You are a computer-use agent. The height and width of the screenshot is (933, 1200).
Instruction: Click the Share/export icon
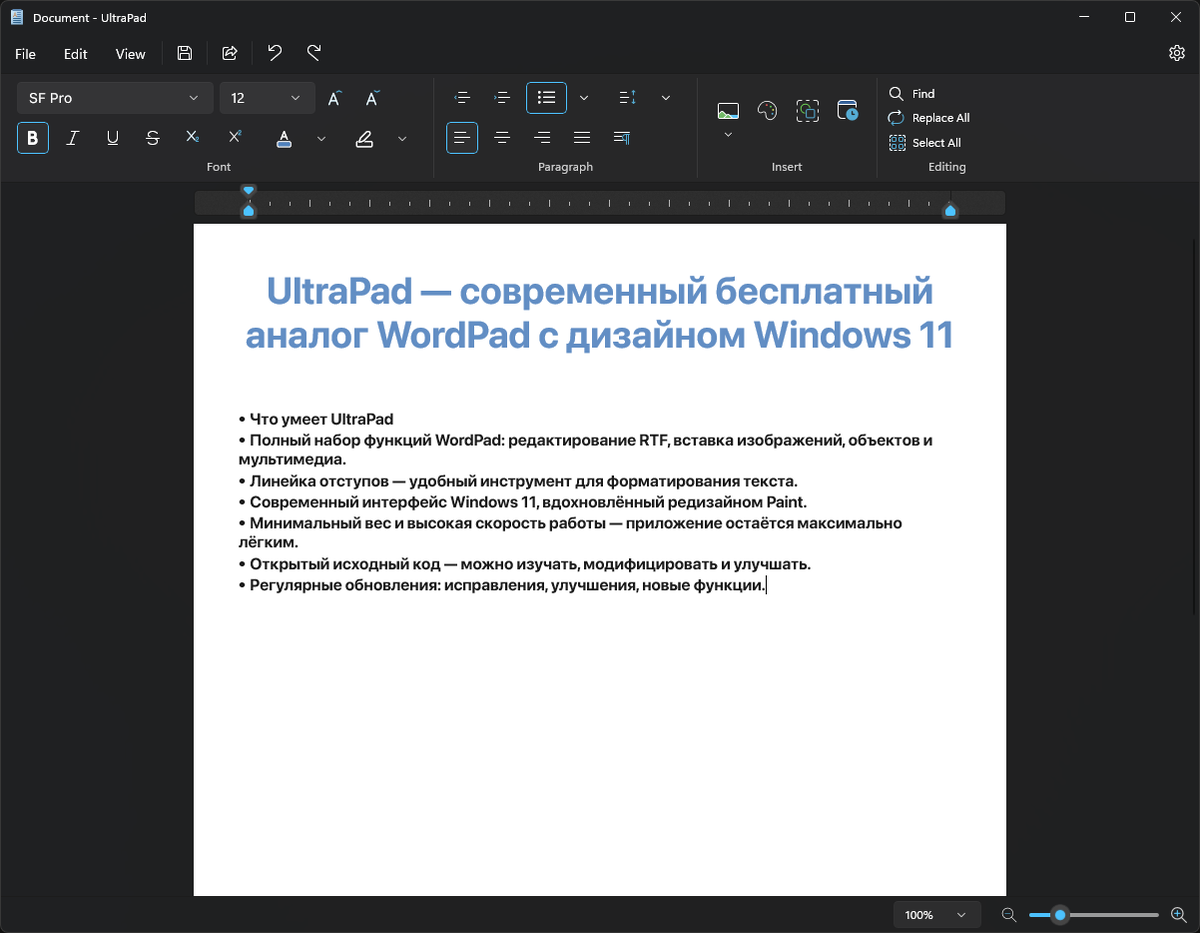(229, 53)
